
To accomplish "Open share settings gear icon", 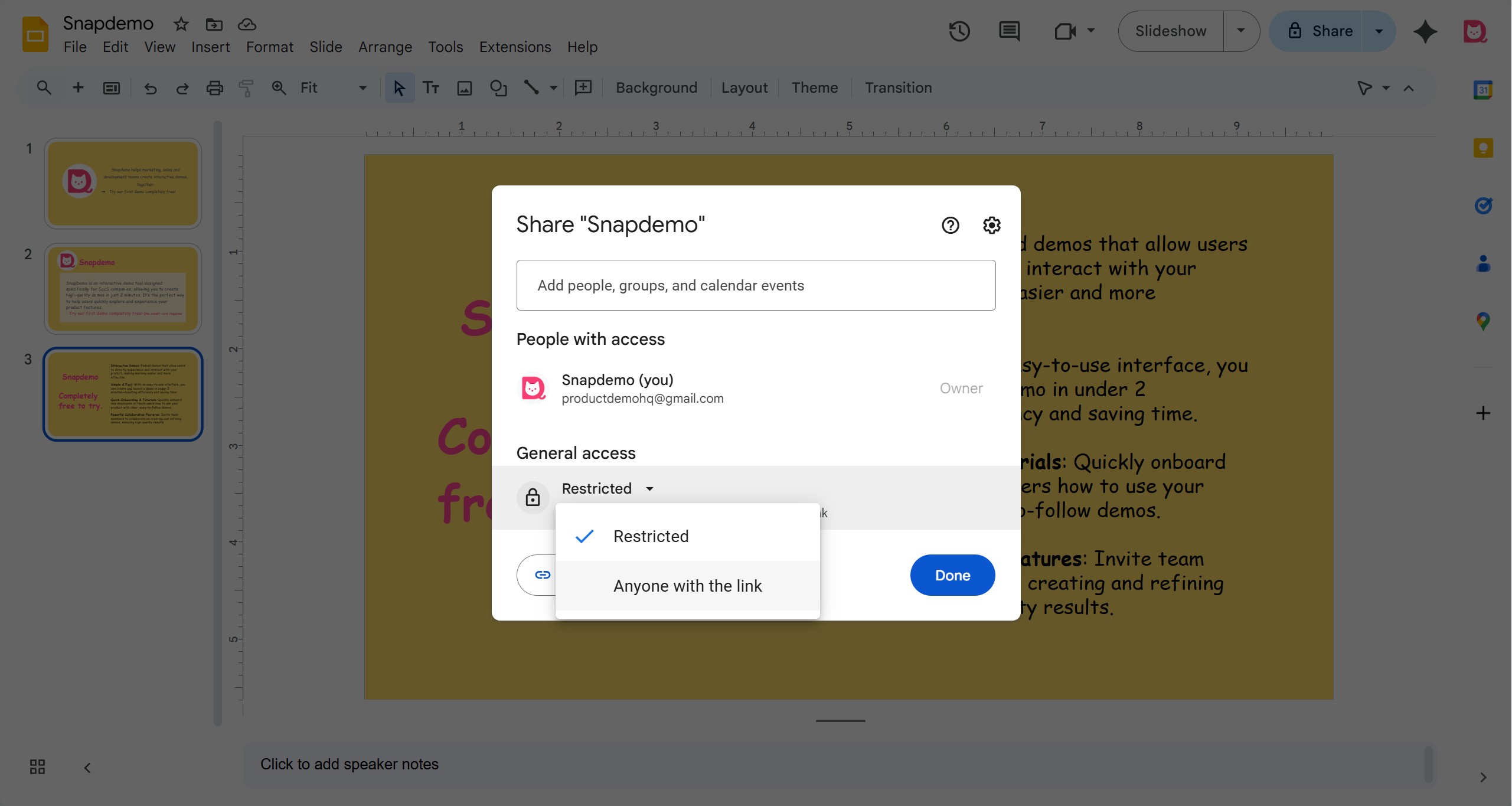I will click(991, 225).
